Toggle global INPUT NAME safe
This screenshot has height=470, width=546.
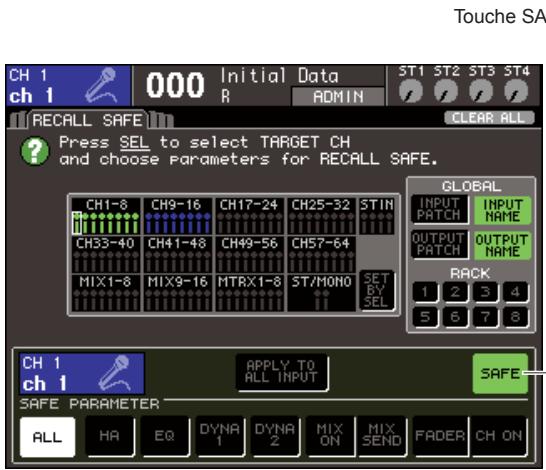[x=503, y=210]
